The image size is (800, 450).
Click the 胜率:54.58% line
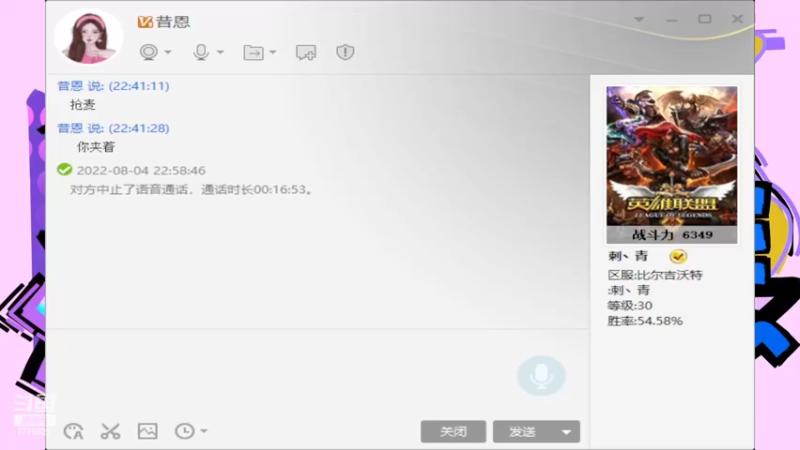(x=645, y=321)
